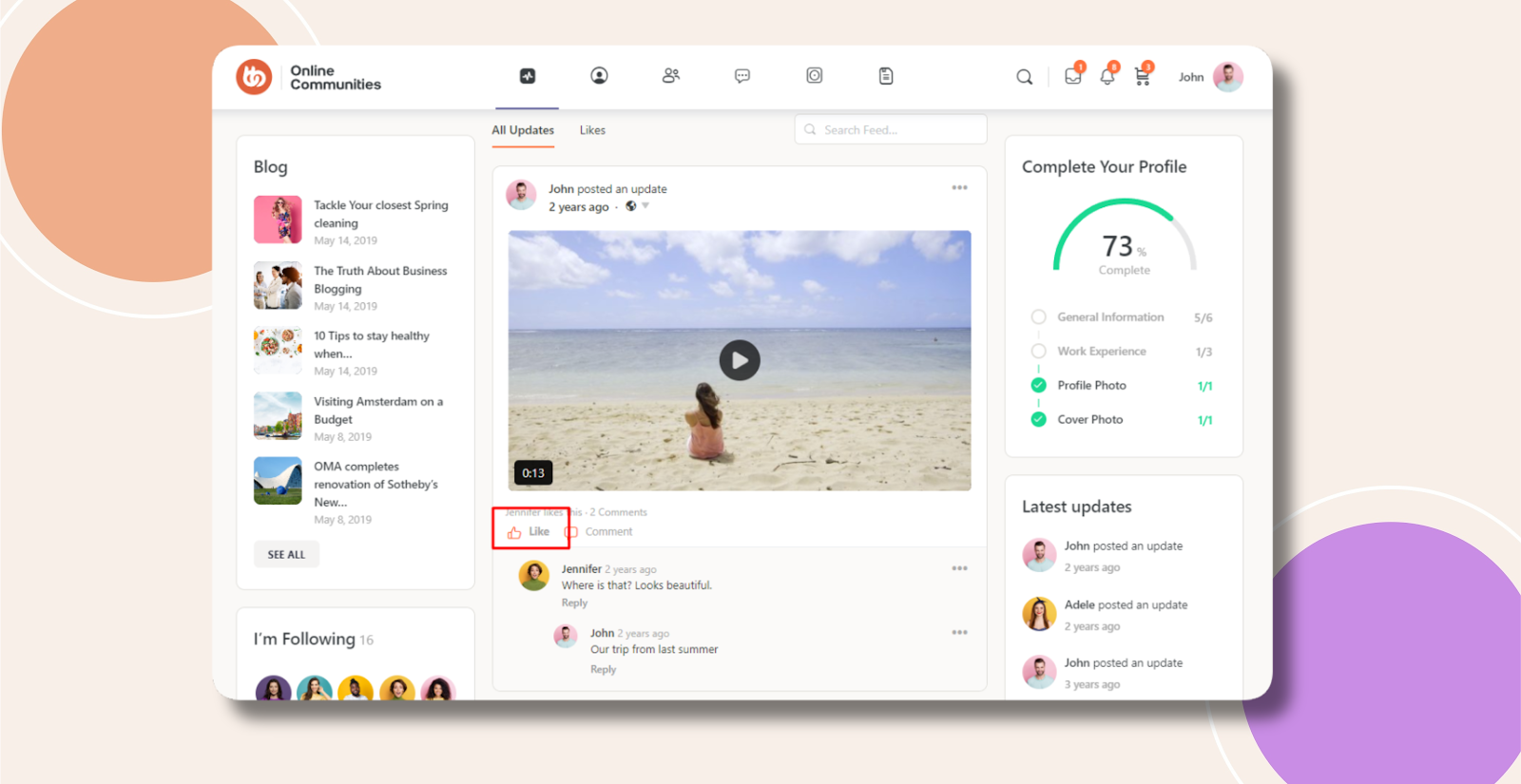
Task: Open Adele's posted an update entry
Action: (x=1126, y=604)
